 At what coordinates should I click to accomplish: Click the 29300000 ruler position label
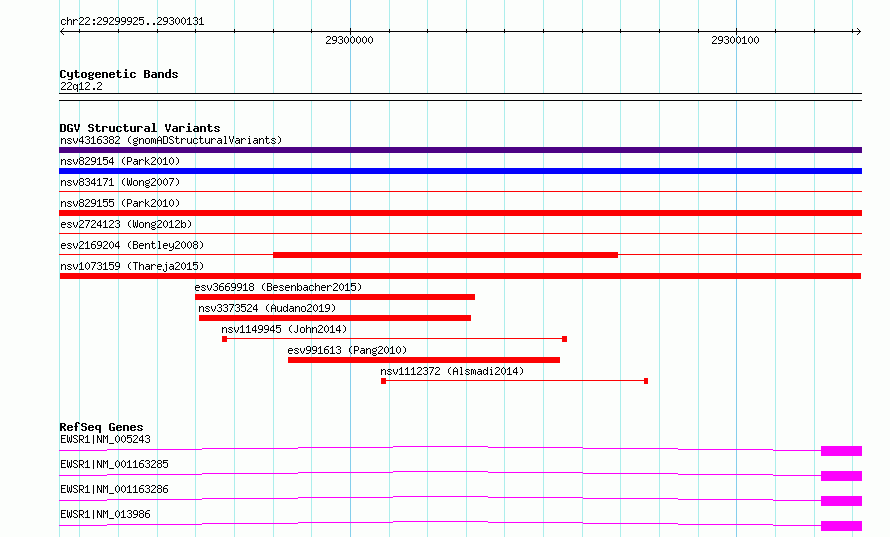349,40
